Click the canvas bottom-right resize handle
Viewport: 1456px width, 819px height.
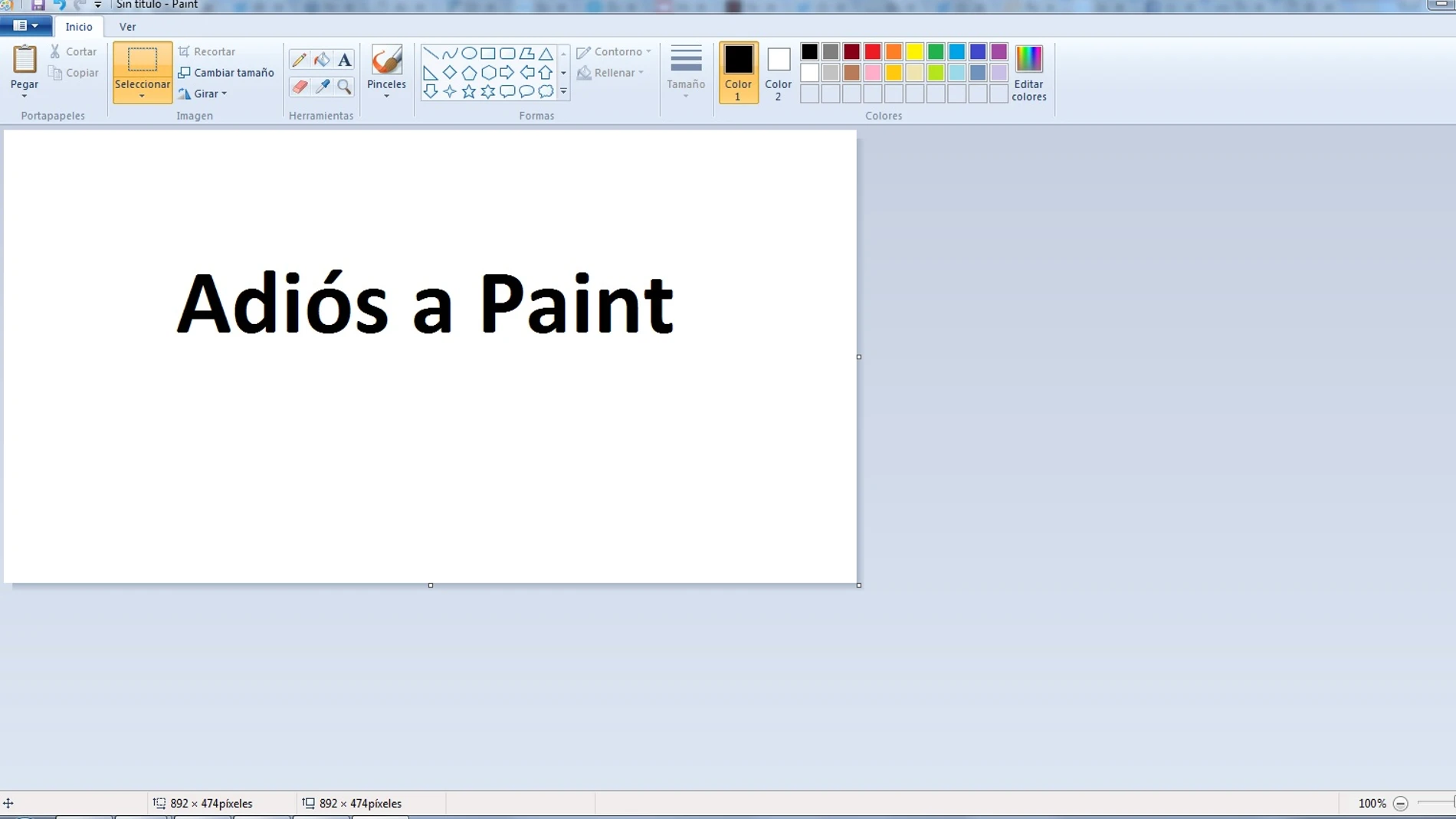859,585
